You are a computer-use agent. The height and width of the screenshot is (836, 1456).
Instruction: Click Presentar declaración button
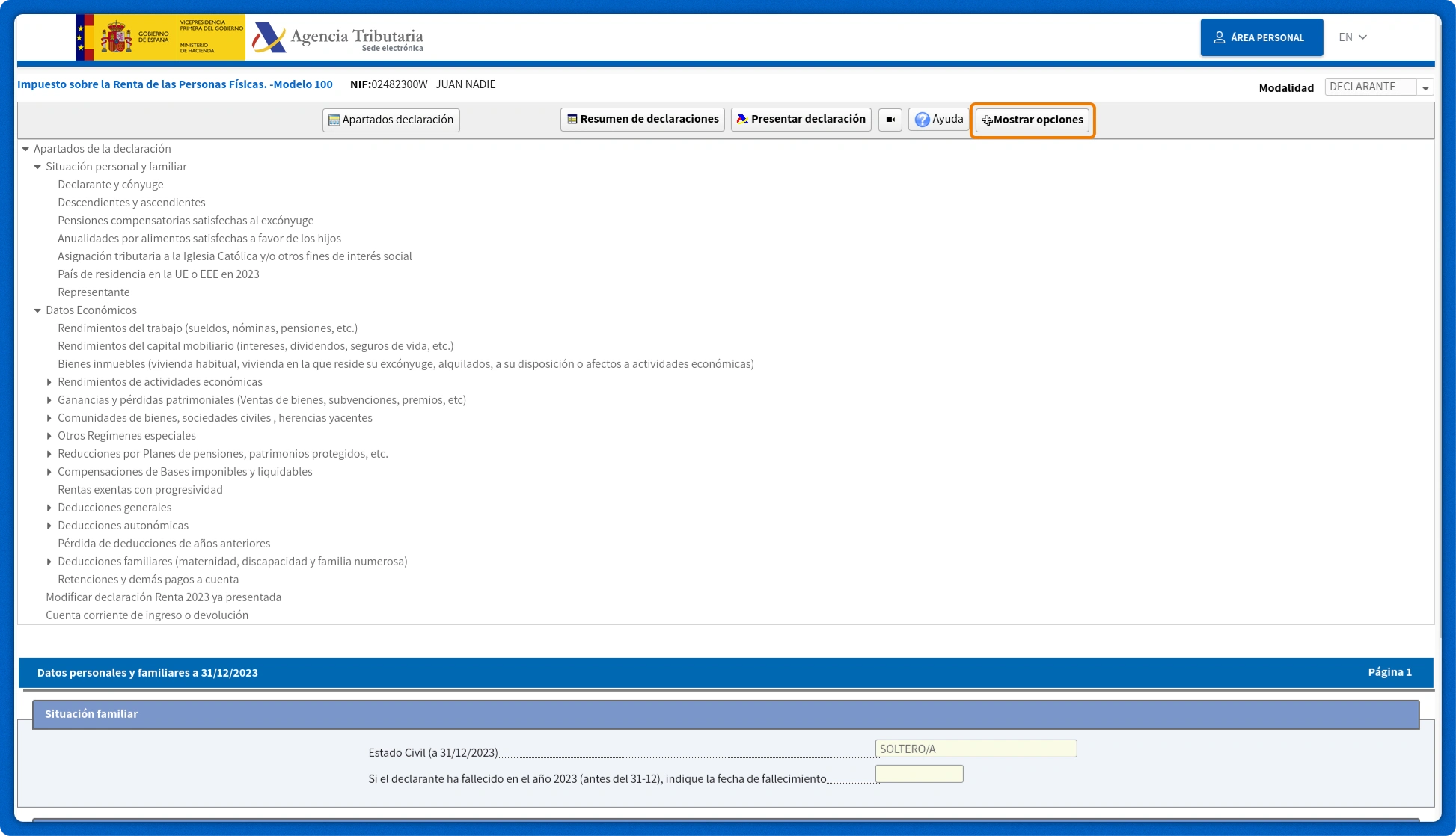pyautogui.click(x=801, y=120)
